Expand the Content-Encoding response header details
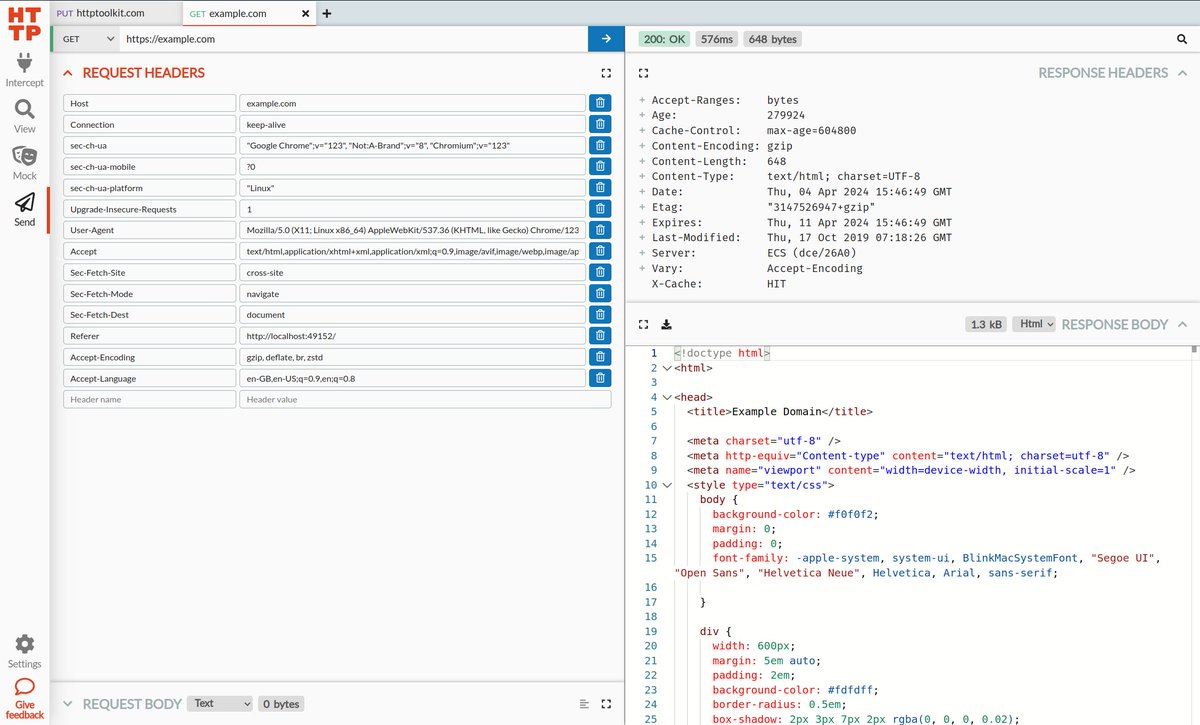 [x=642, y=146]
